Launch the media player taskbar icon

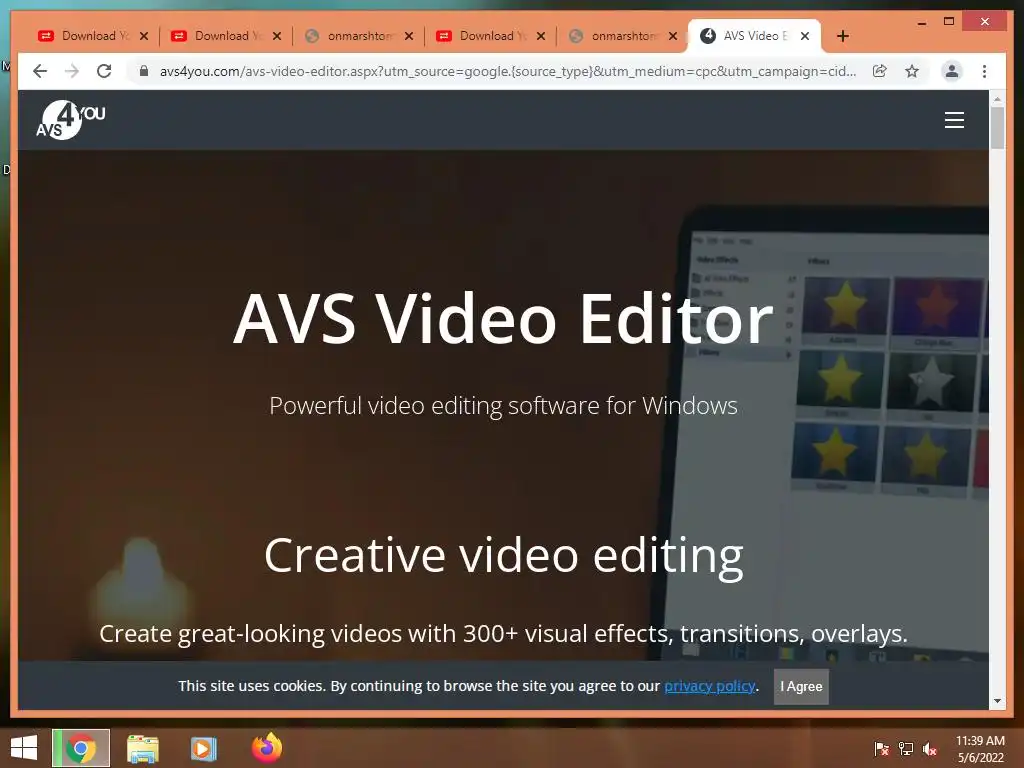[x=204, y=748]
